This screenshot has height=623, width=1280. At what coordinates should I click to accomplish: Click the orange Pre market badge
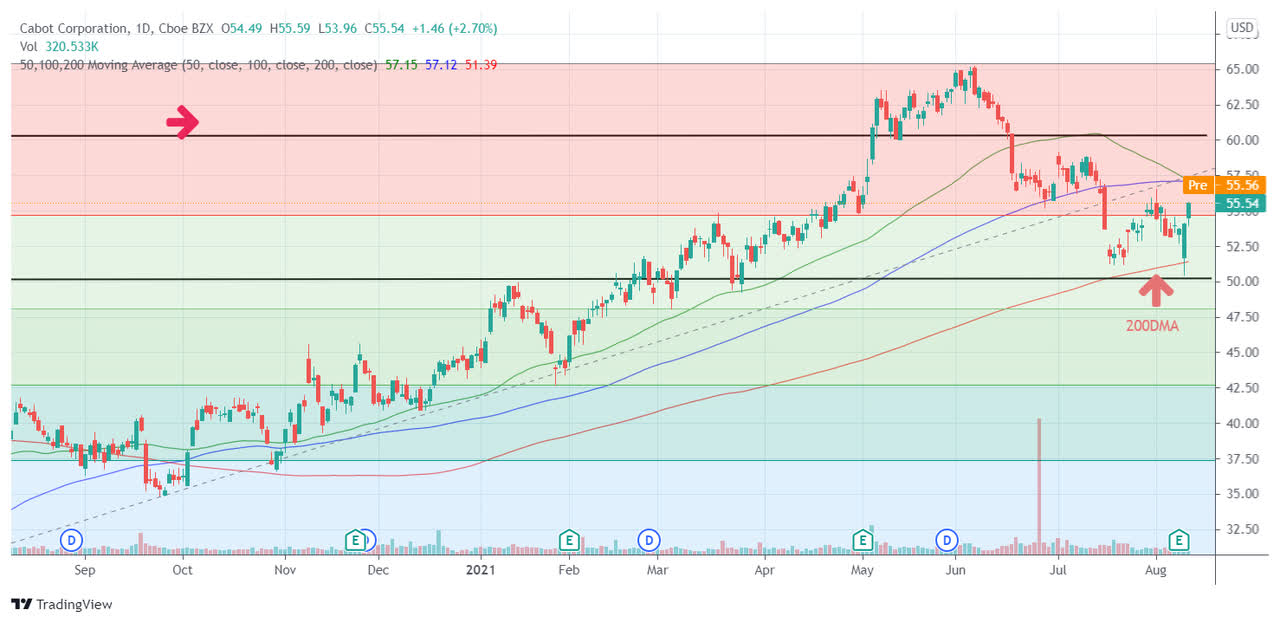tap(1198, 185)
